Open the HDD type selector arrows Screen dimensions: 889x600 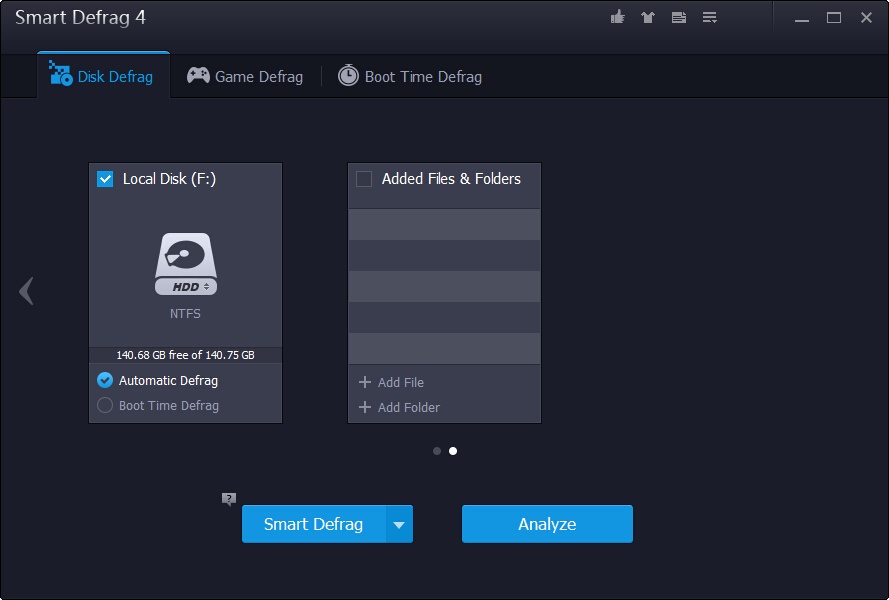pyautogui.click(x=207, y=287)
